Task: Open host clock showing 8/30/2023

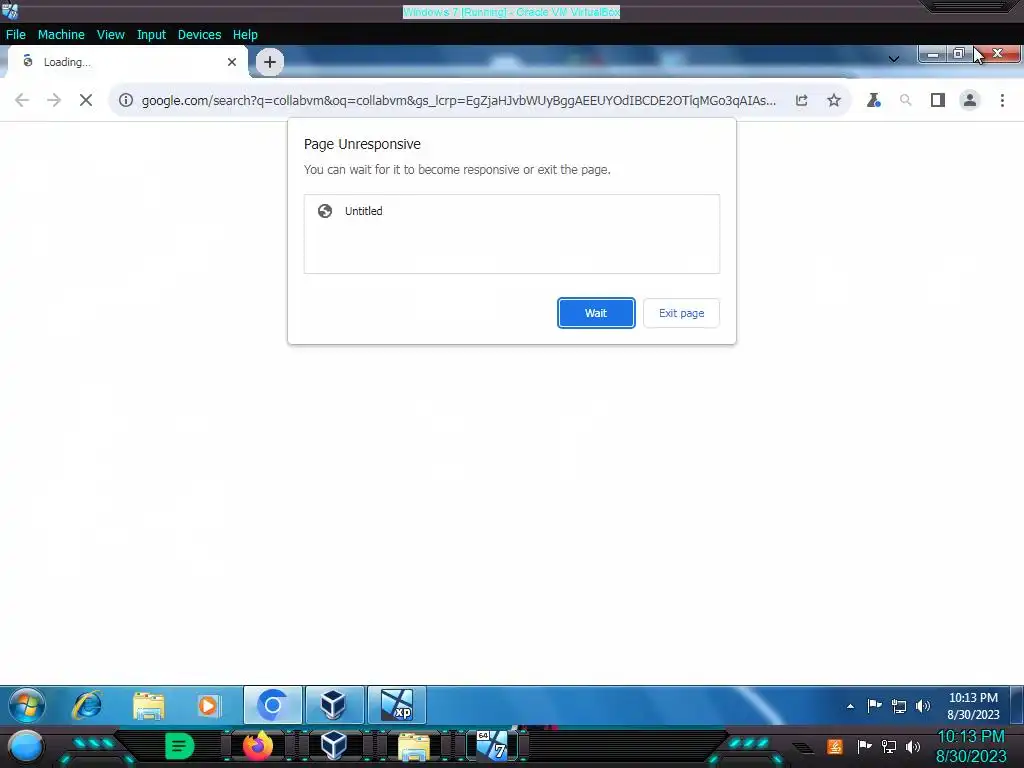Action: tap(971, 746)
